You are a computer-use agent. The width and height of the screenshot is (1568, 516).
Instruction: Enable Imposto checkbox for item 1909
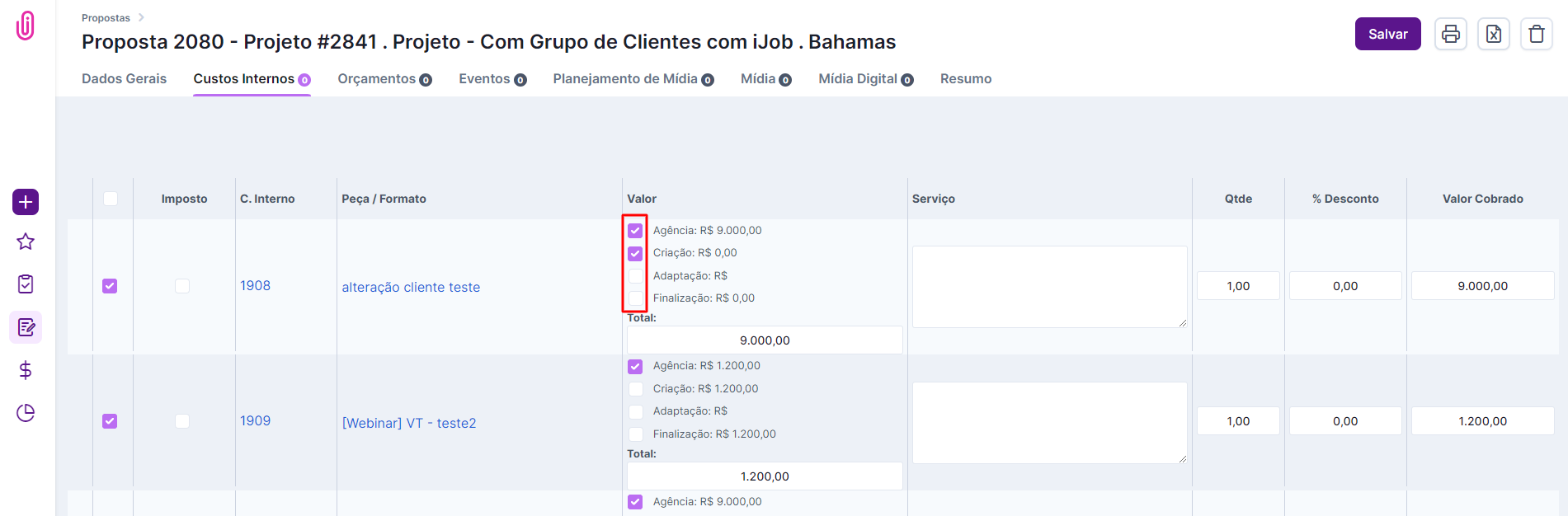tap(182, 421)
